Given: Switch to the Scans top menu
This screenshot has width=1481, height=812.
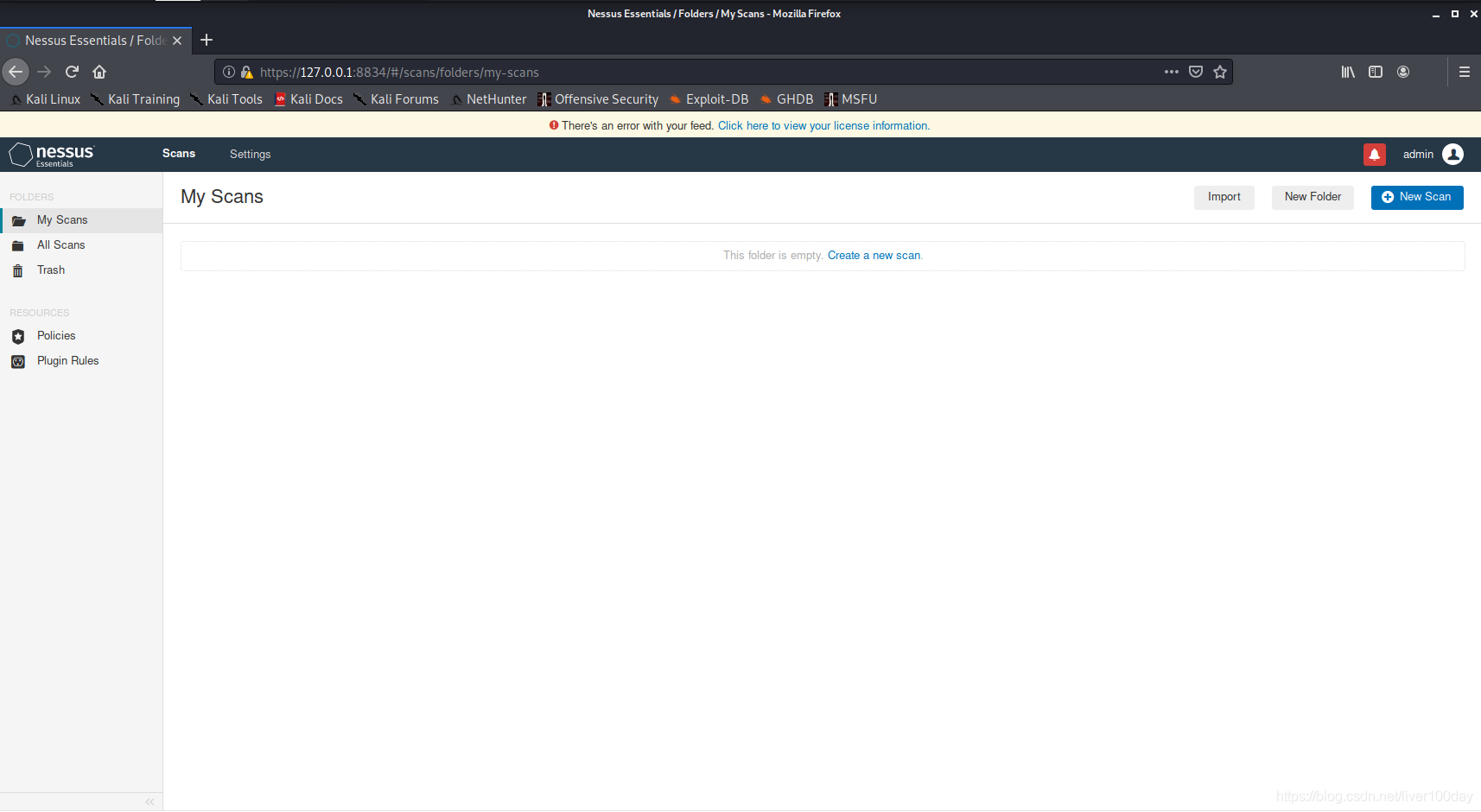Looking at the screenshot, I should click(x=179, y=154).
